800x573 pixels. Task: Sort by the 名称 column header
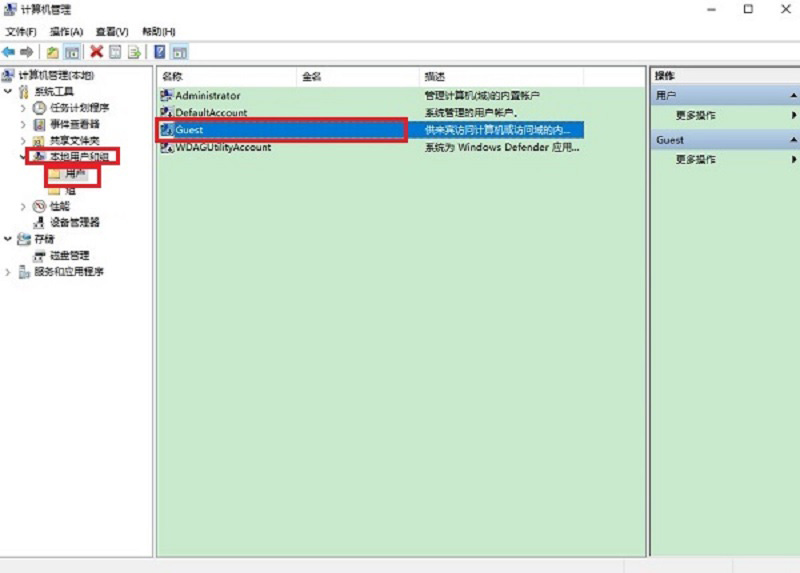click(227, 77)
